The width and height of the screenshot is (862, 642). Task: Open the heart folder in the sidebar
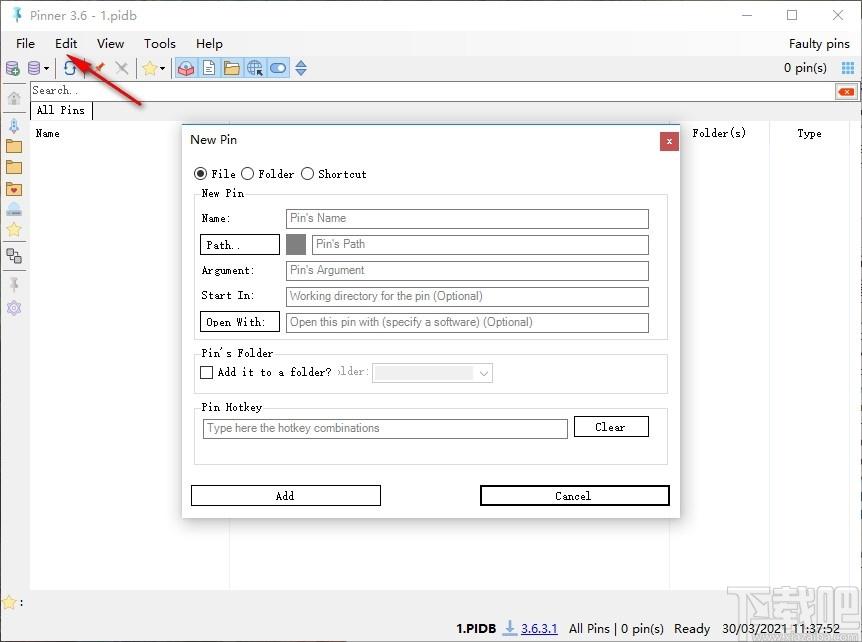14,189
